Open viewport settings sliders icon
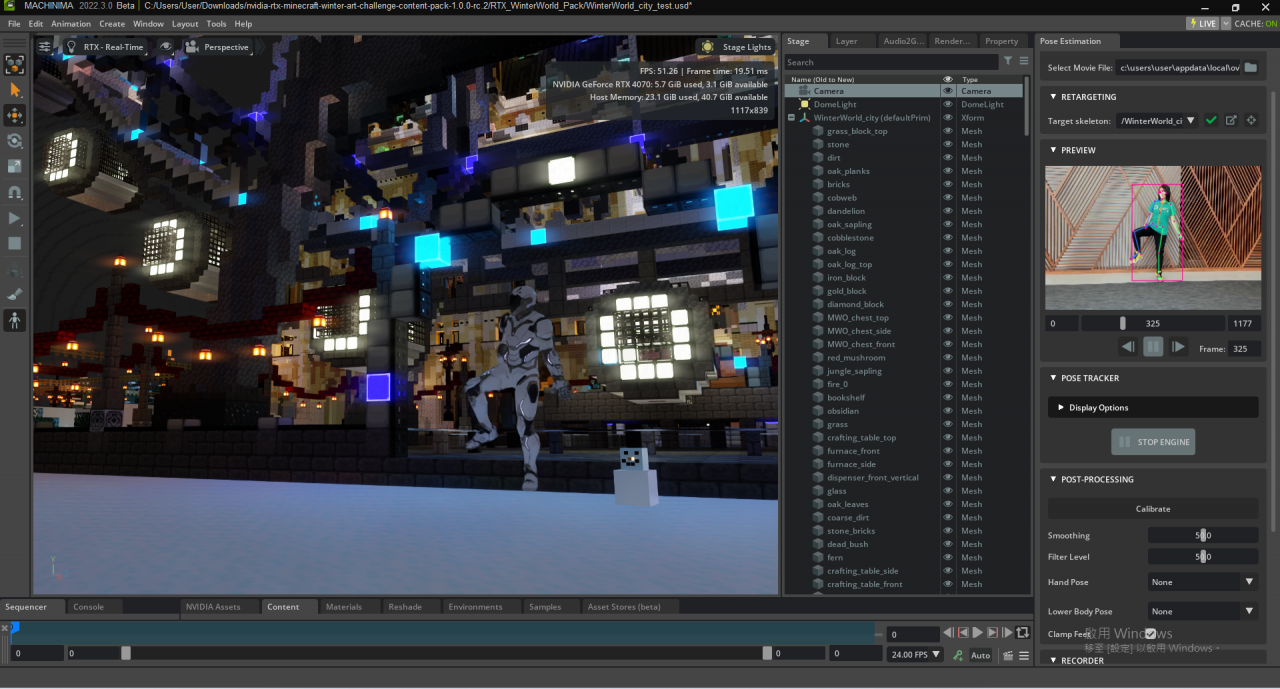The image size is (1280, 689). pyautogui.click(x=45, y=47)
